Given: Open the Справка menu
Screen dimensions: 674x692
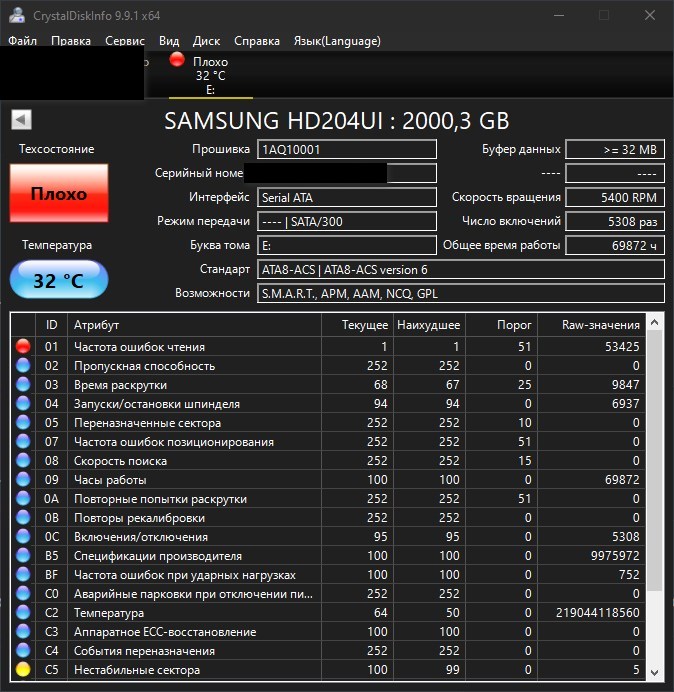Looking at the screenshot, I should (257, 41).
